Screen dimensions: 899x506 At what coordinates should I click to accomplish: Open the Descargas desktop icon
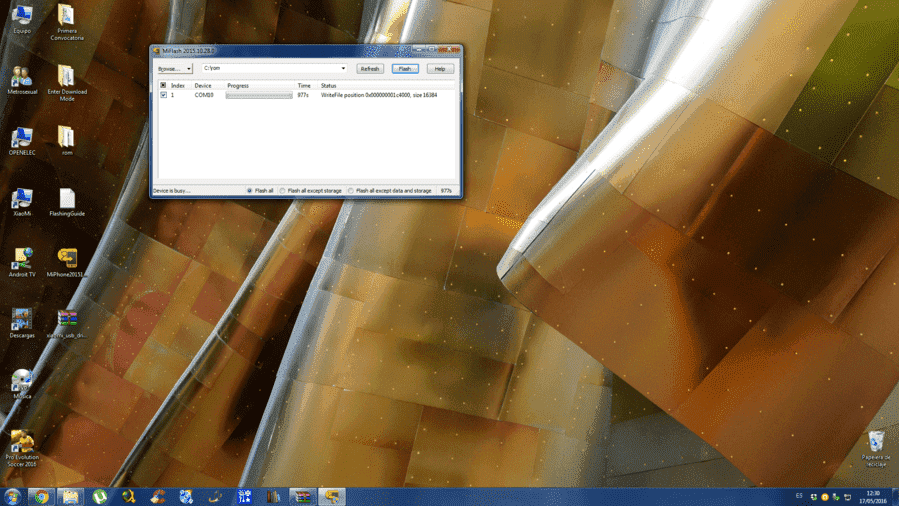point(22,324)
